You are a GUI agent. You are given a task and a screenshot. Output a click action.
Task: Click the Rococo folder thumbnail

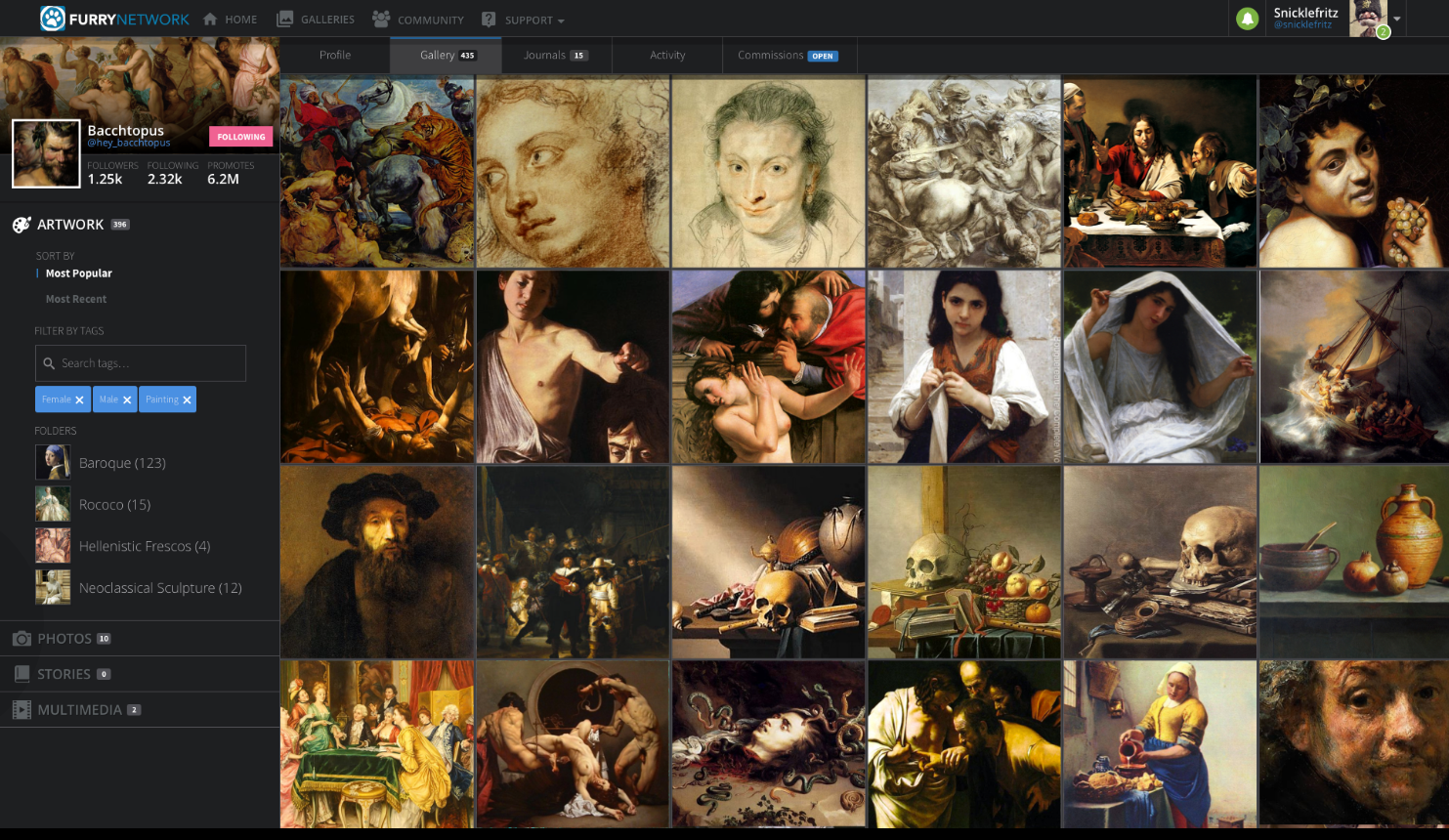pos(53,505)
